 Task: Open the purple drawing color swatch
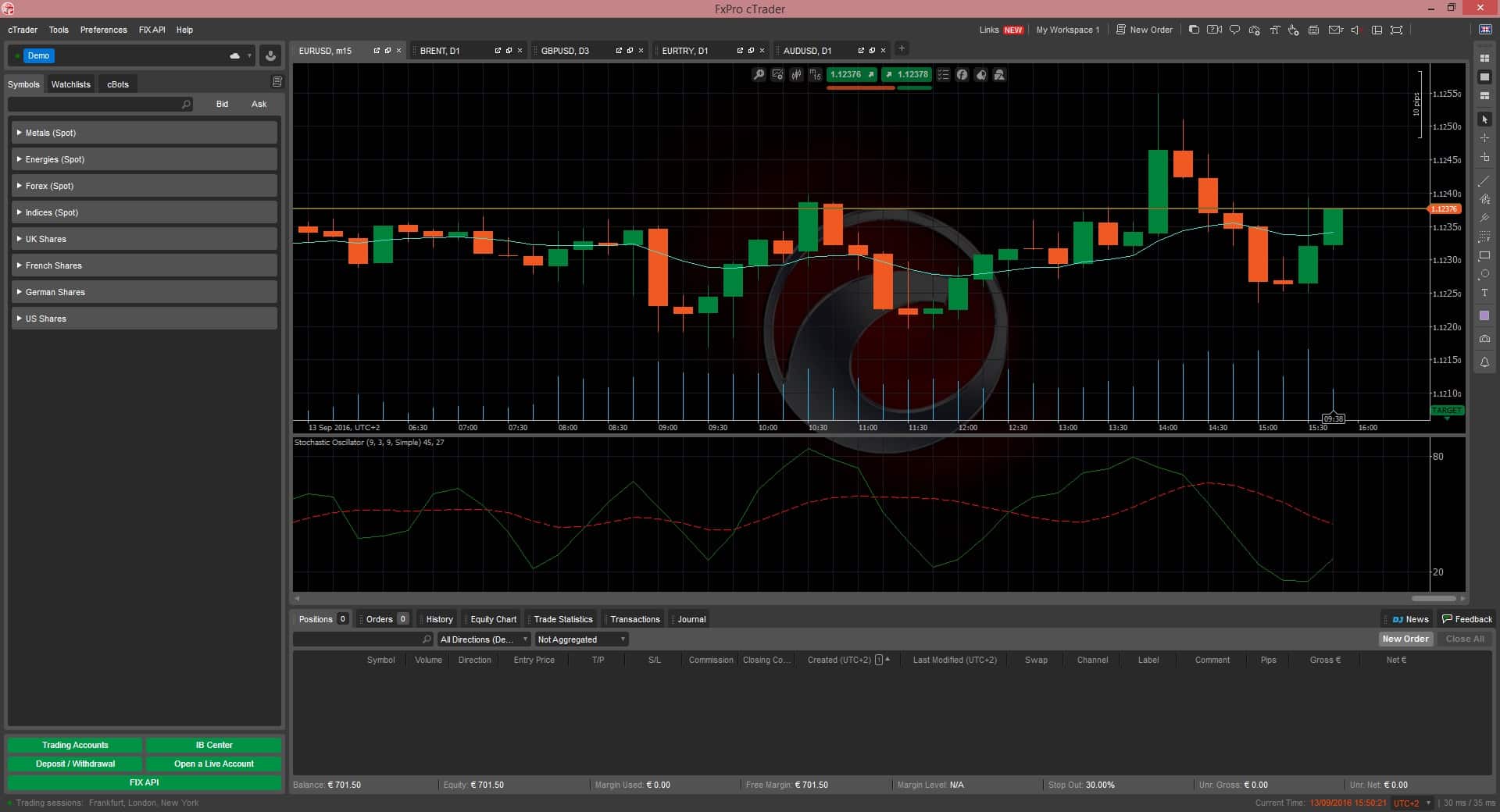pos(1484,316)
